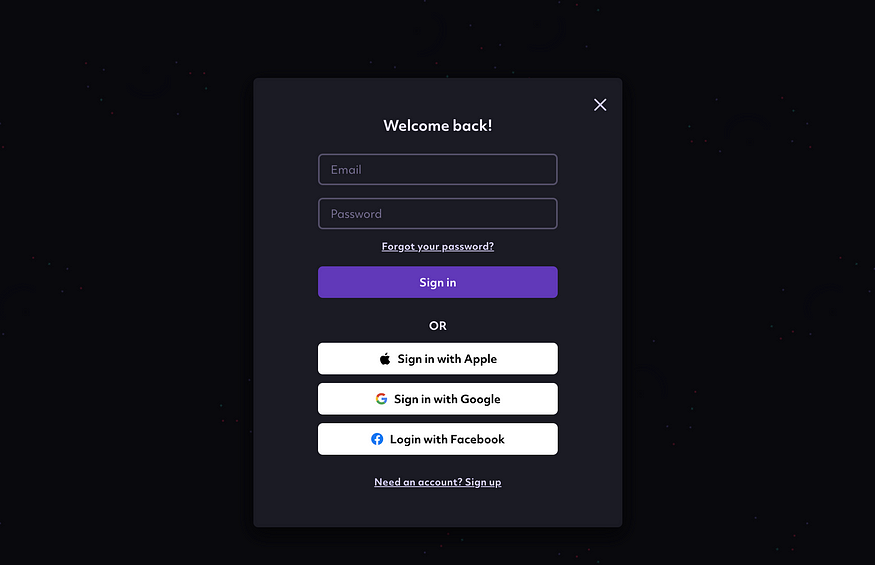Click the Sign in with Google label text
Screen dimensions: 875x565
pos(447,399)
